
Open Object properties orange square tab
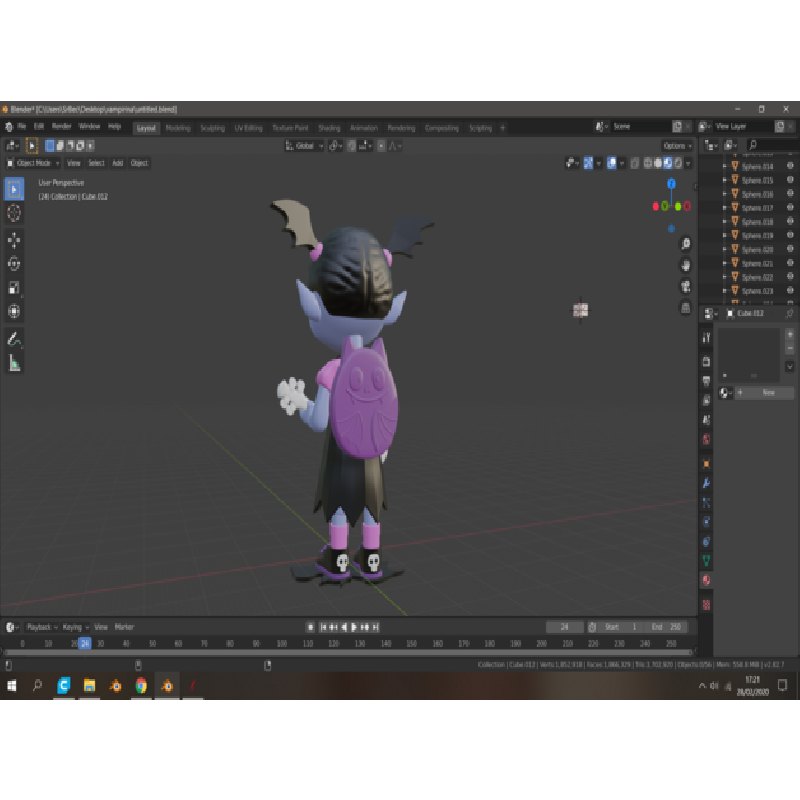coord(707,464)
